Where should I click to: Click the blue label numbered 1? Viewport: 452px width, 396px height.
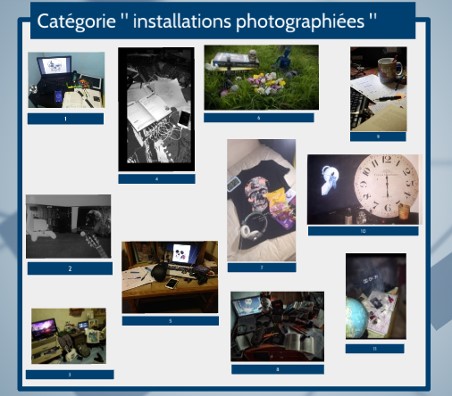[x=66, y=119]
